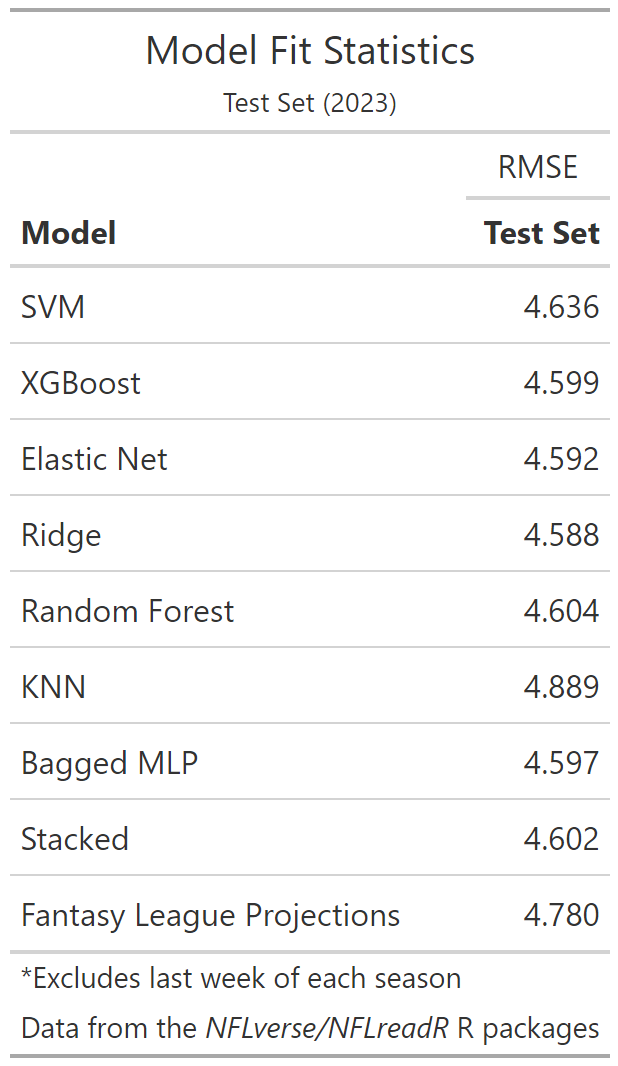Click the Stacked model name
The image size is (618, 1066).
75,838
